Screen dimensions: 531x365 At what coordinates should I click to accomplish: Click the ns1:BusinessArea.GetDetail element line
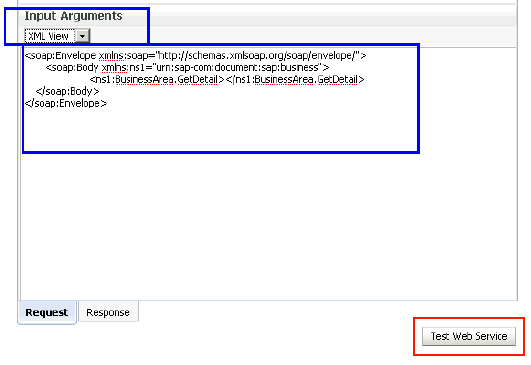227,80
